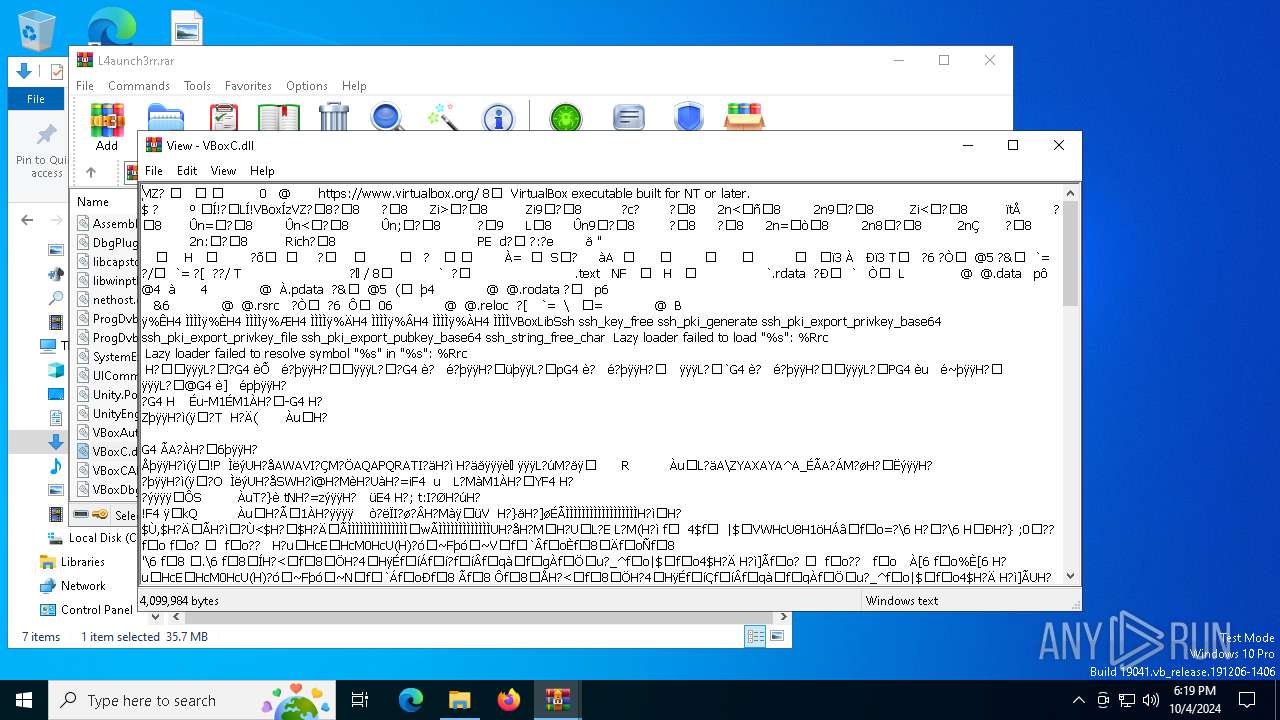Click the disk drive icon in WinRAR status bar
Screen dimensions: 1280x720
[81, 515]
